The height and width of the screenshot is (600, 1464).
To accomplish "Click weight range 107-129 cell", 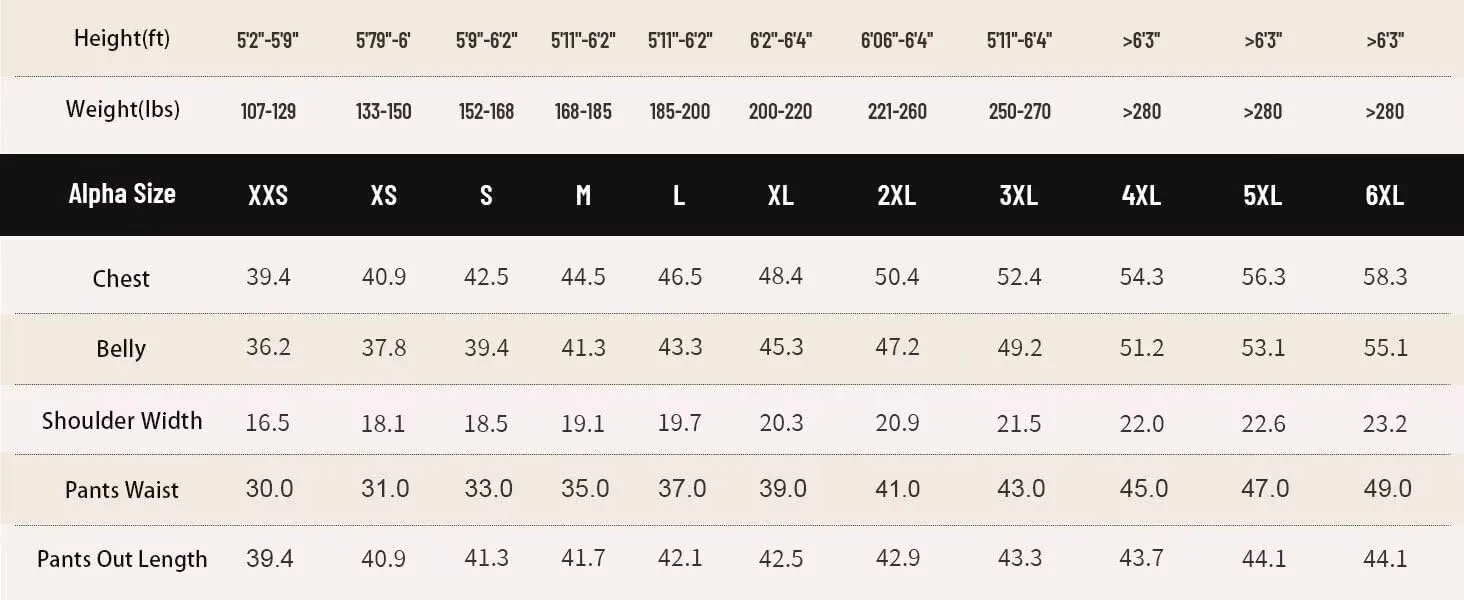I will click(268, 111).
